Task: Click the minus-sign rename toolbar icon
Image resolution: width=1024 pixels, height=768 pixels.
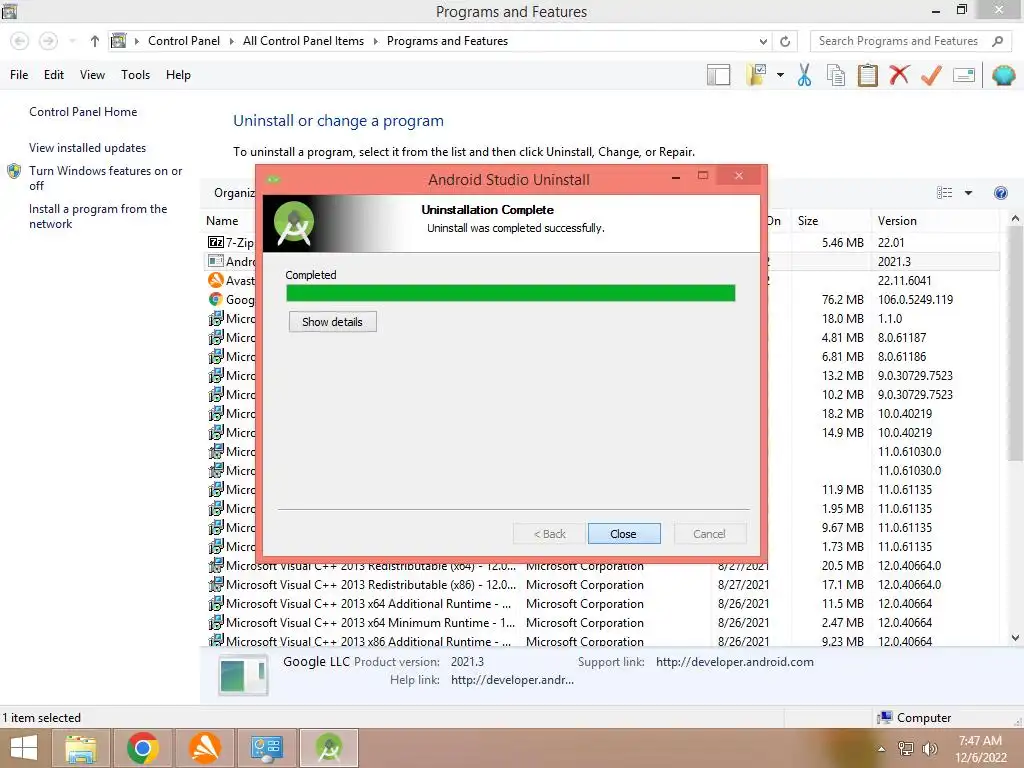Action: click(964, 75)
